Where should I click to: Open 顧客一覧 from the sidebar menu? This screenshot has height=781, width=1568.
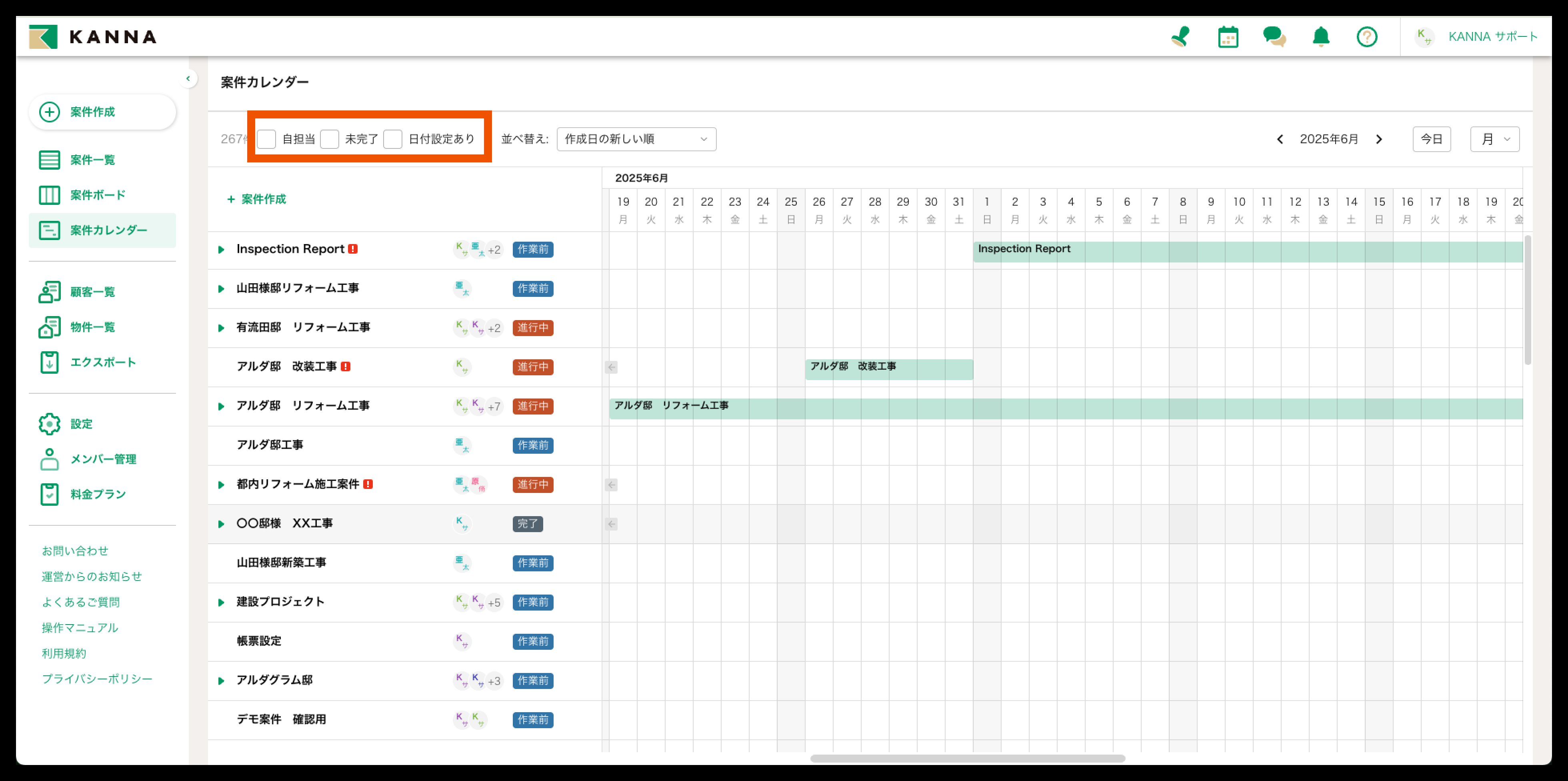pyautogui.click(x=92, y=292)
